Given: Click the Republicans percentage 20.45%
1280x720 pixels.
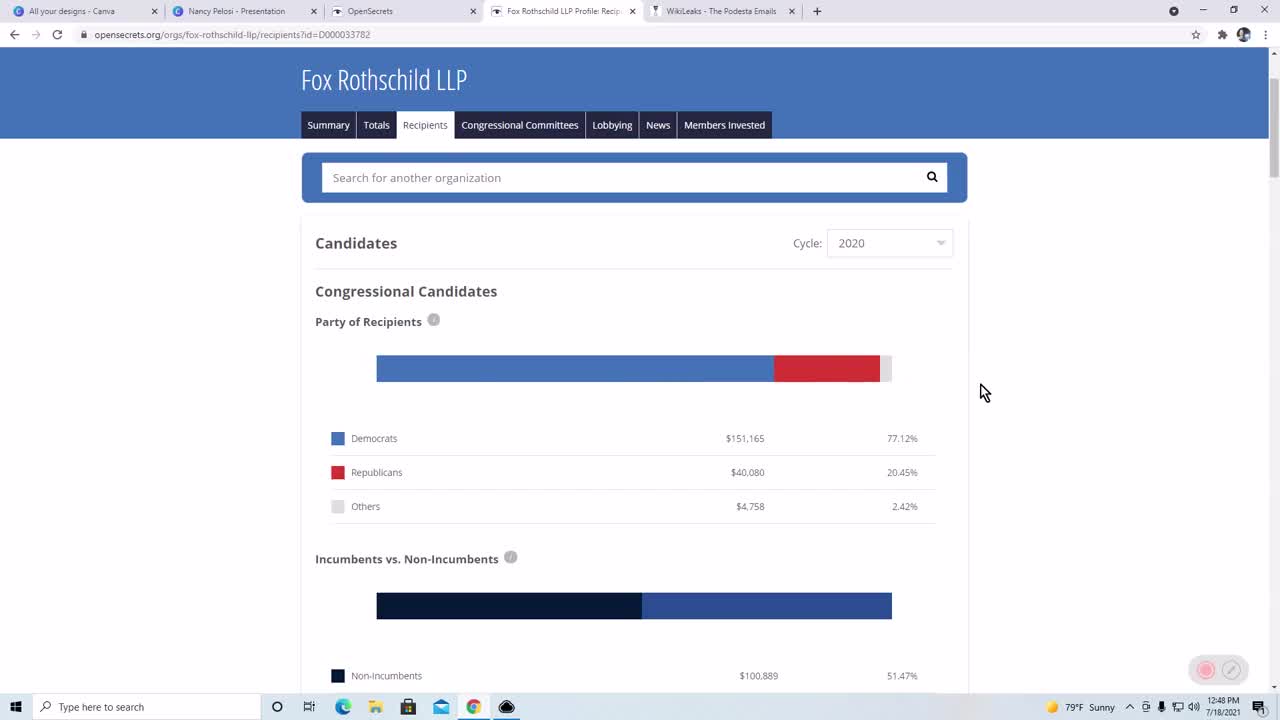Looking at the screenshot, I should [x=902, y=472].
